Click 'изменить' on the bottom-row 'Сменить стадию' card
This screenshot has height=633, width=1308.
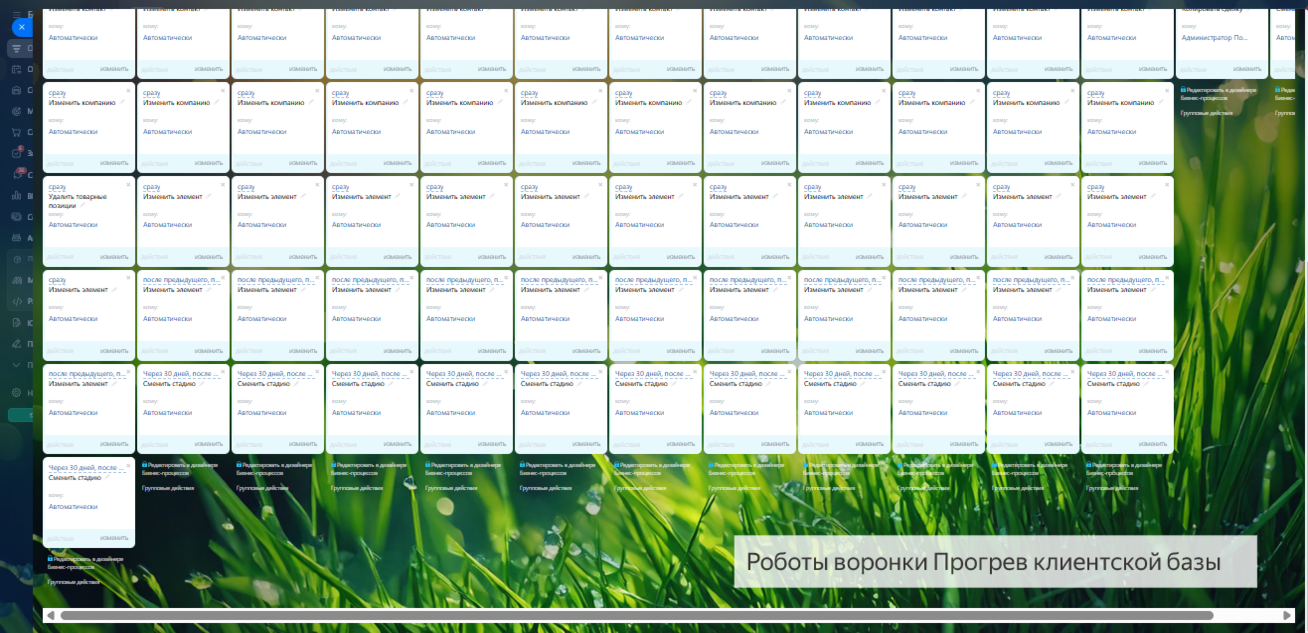tap(114, 538)
